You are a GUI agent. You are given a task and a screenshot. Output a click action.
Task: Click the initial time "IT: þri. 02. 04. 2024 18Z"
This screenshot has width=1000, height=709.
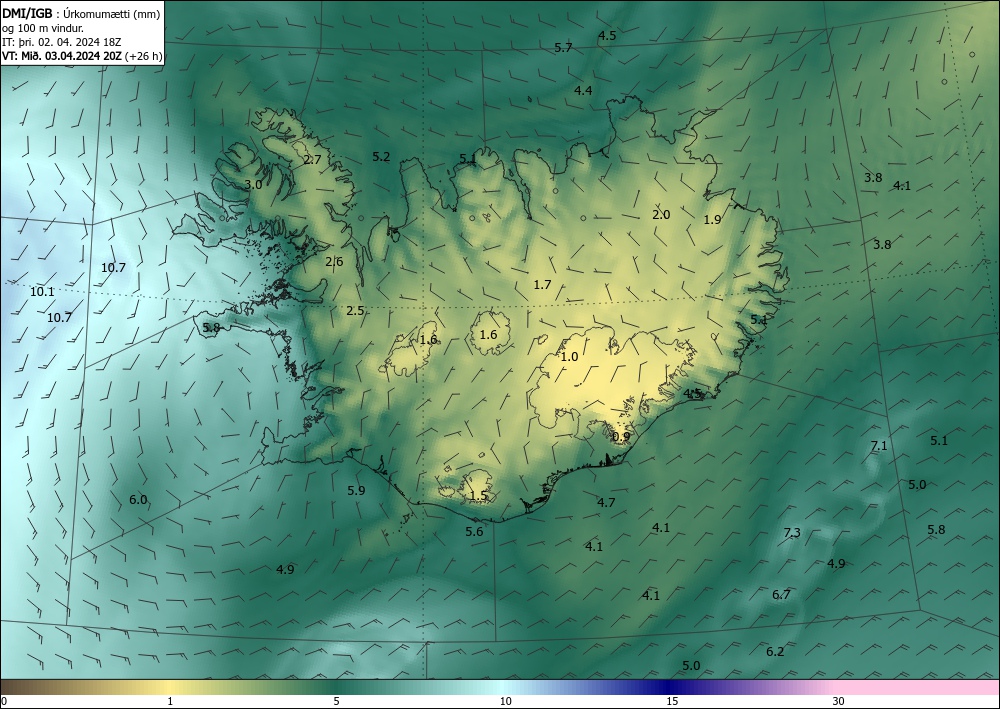tap(61, 42)
